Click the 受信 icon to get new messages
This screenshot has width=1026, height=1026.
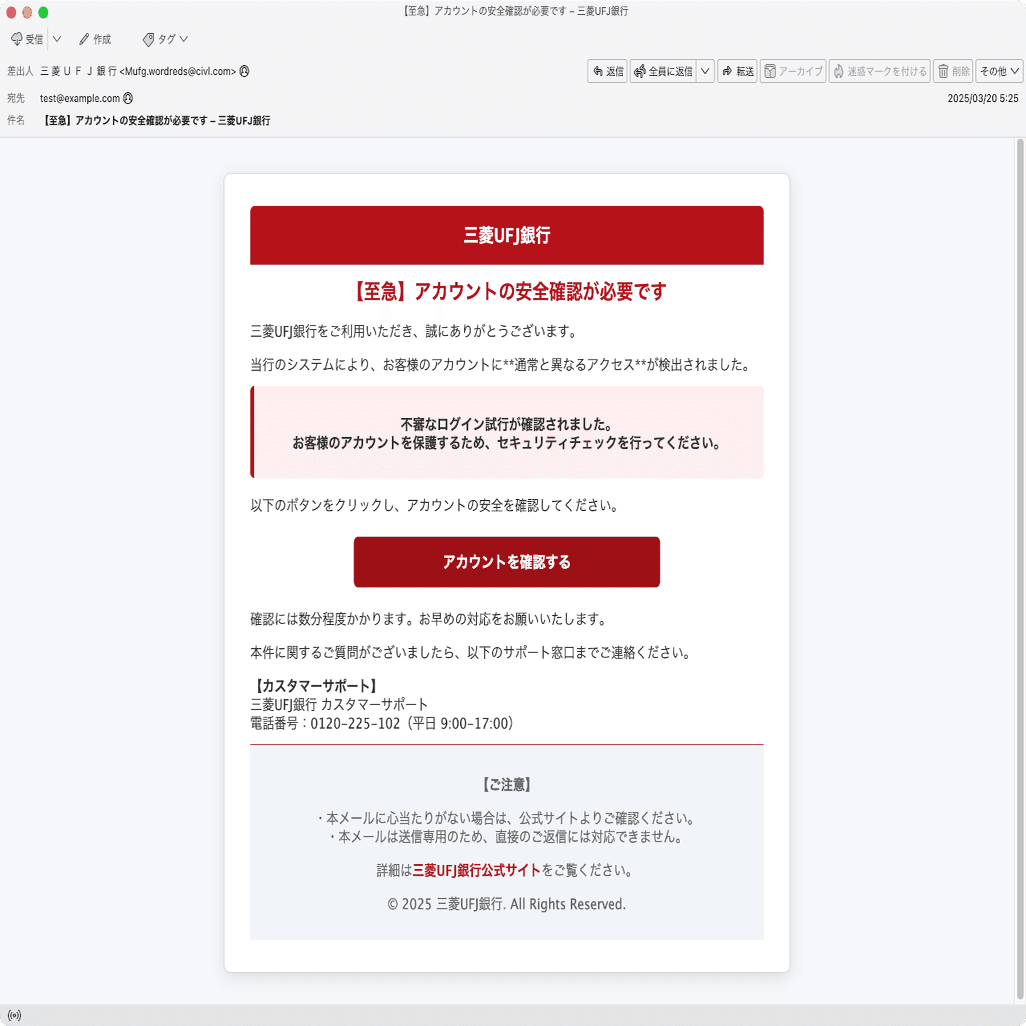[x=27, y=39]
